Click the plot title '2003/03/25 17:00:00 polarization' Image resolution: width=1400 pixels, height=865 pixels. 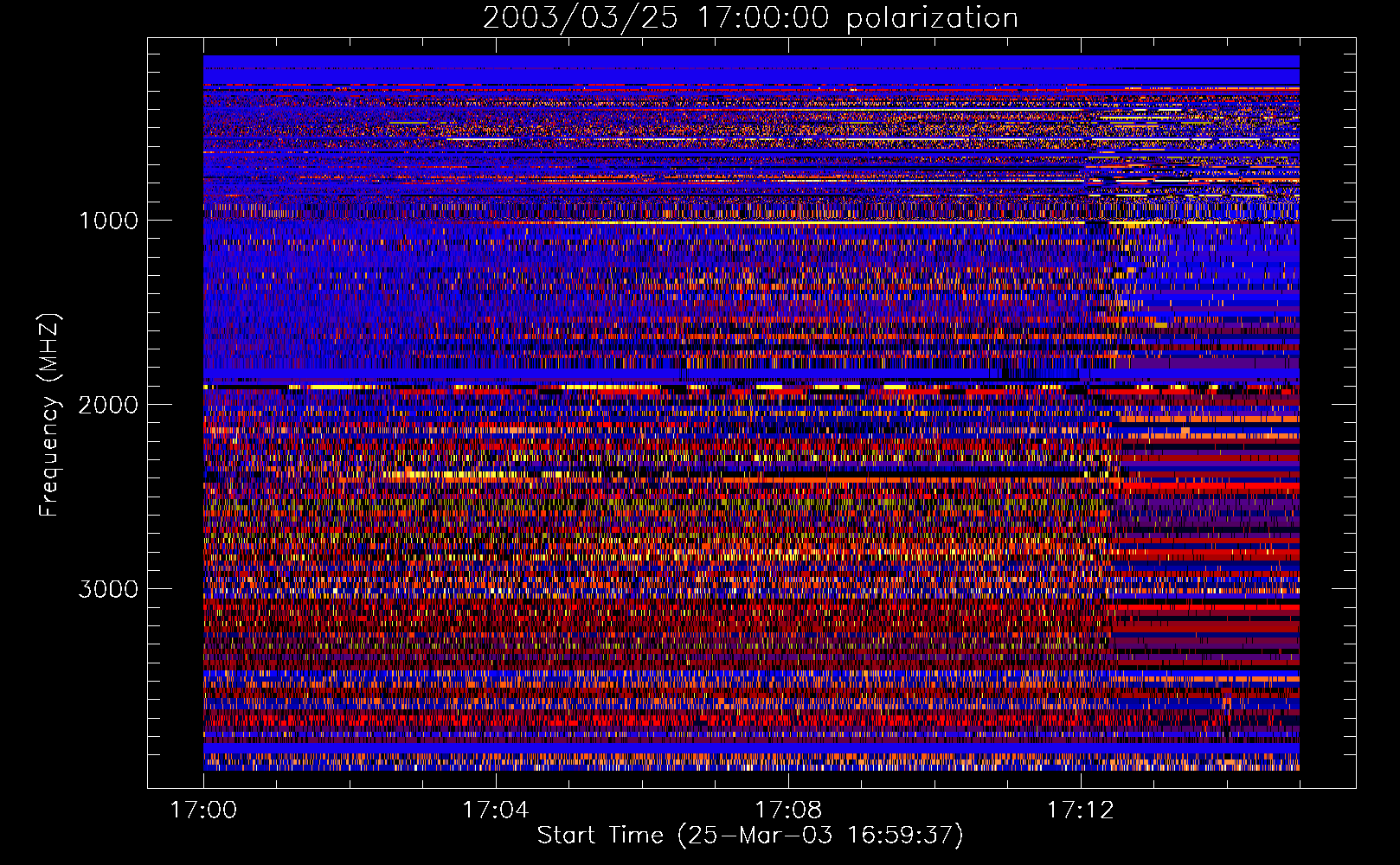click(x=750, y=18)
